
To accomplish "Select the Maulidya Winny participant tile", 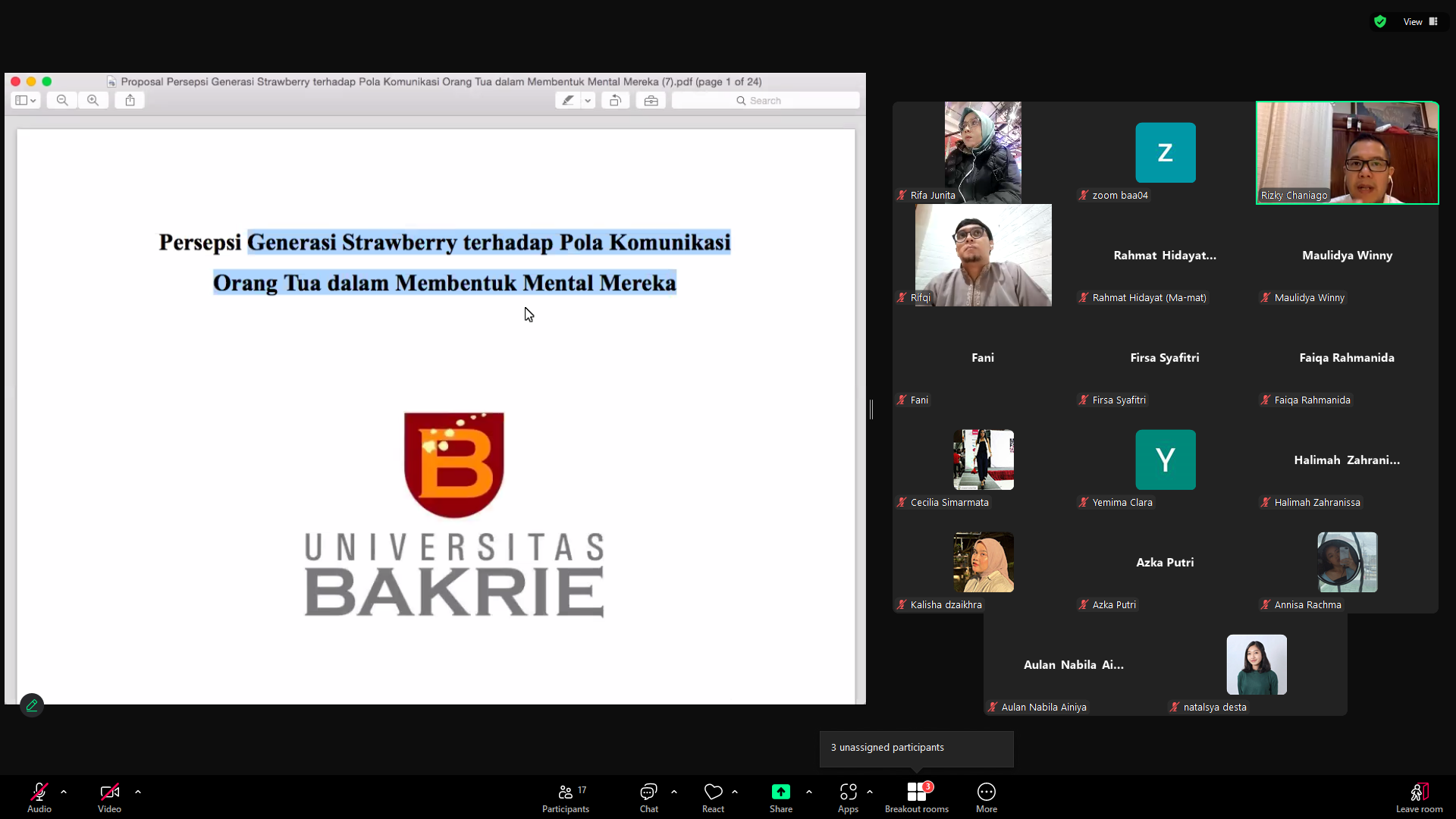I will 1348,256.
